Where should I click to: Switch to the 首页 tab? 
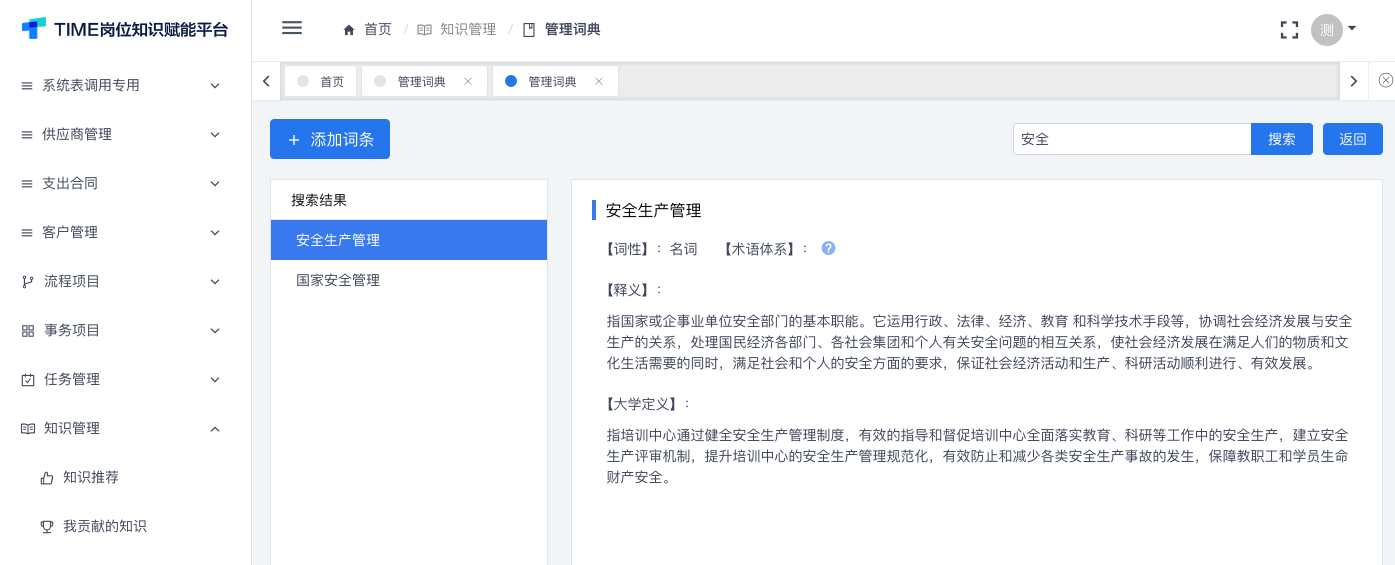click(x=320, y=81)
